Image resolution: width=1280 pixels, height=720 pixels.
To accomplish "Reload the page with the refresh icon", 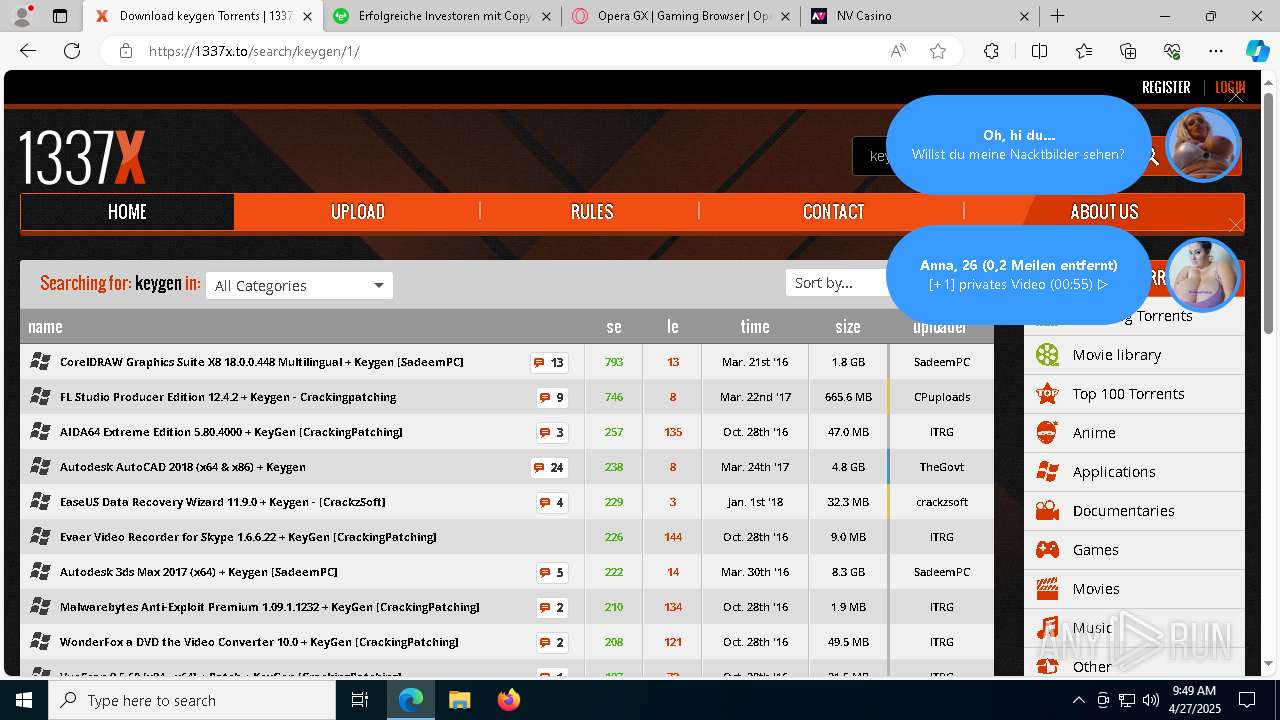I will (x=72, y=51).
